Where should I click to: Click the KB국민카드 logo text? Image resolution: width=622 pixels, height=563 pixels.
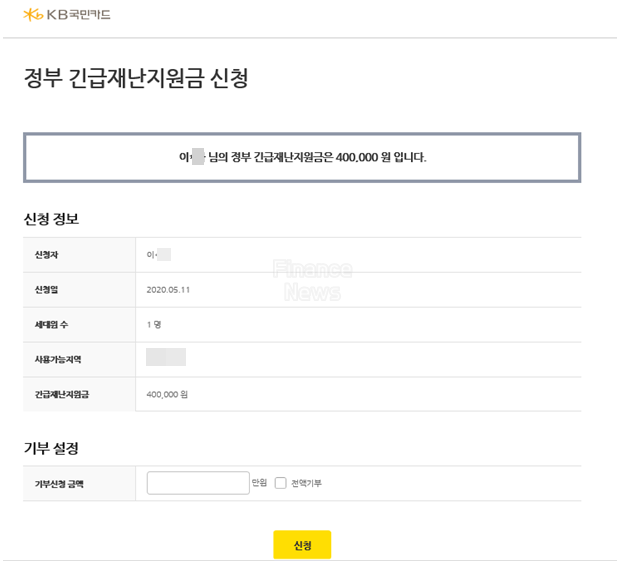coord(79,15)
